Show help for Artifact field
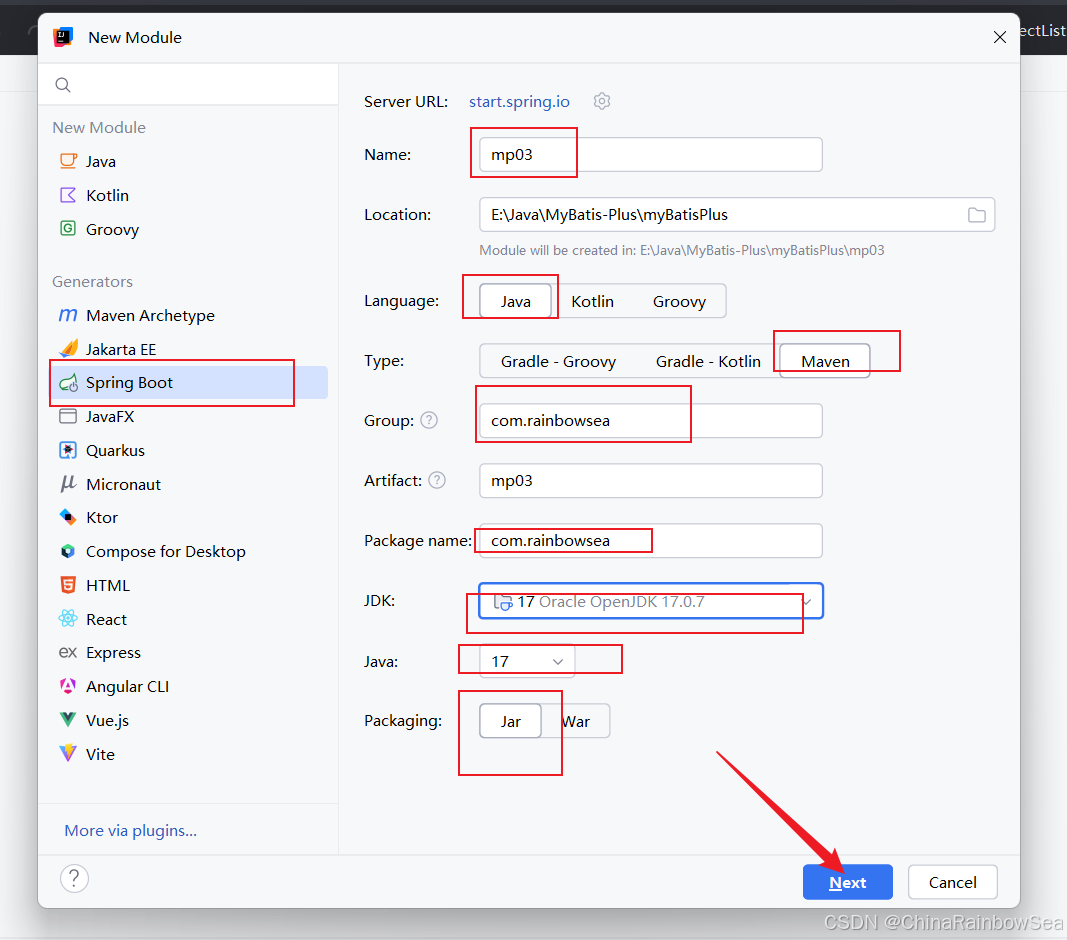1067x940 pixels. coord(437,481)
